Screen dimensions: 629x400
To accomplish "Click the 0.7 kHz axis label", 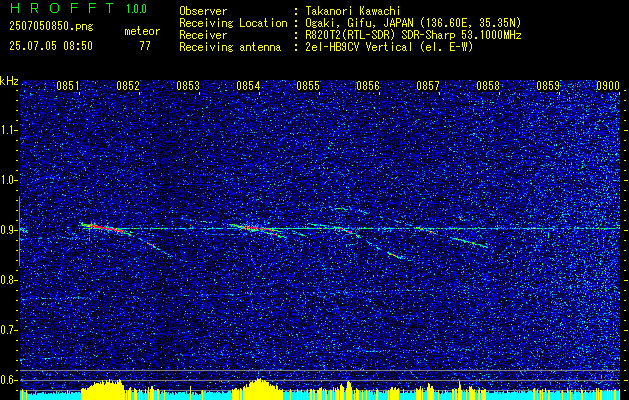I will [x=9, y=330].
